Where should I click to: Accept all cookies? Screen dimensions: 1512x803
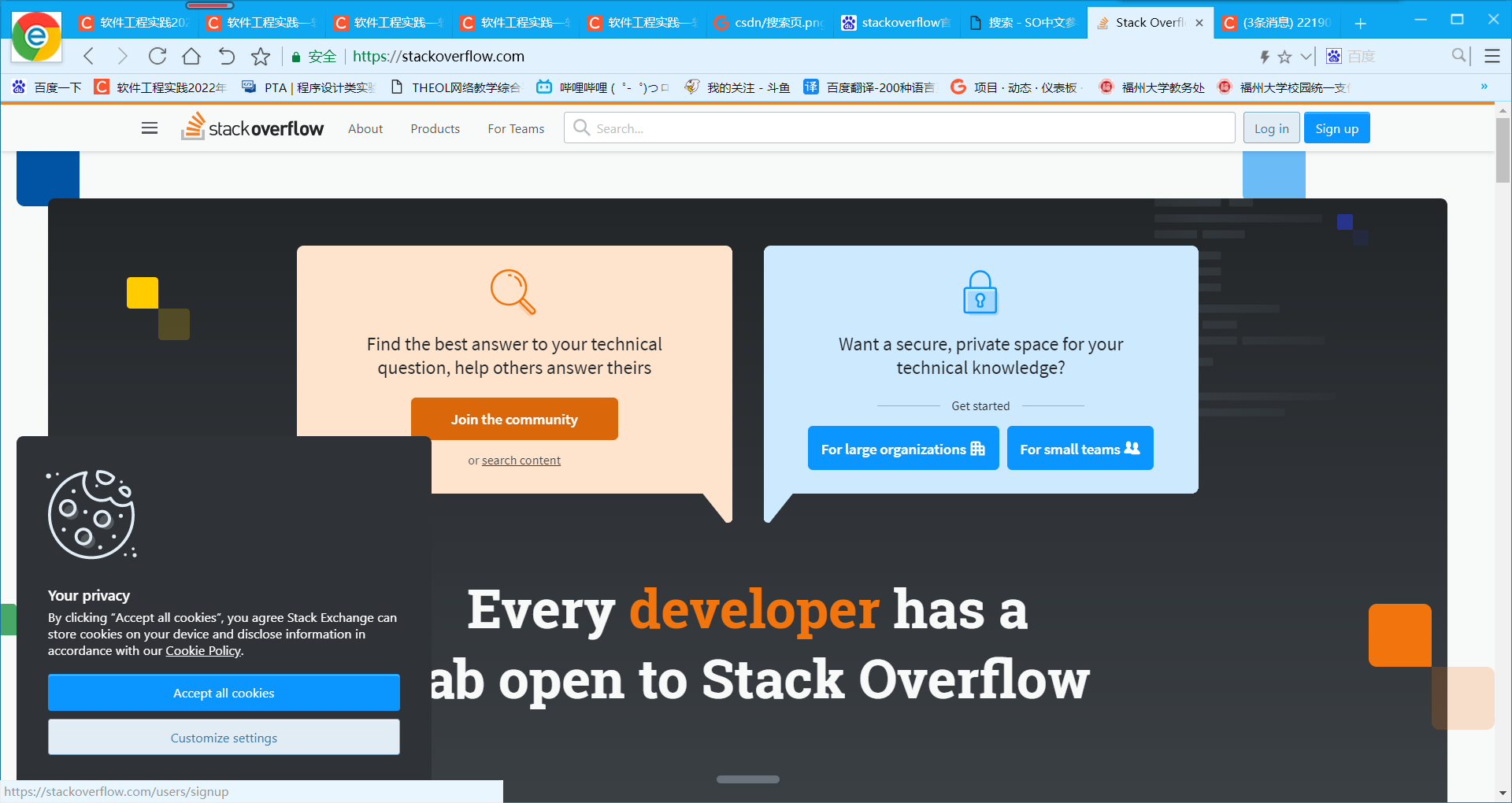click(x=224, y=693)
